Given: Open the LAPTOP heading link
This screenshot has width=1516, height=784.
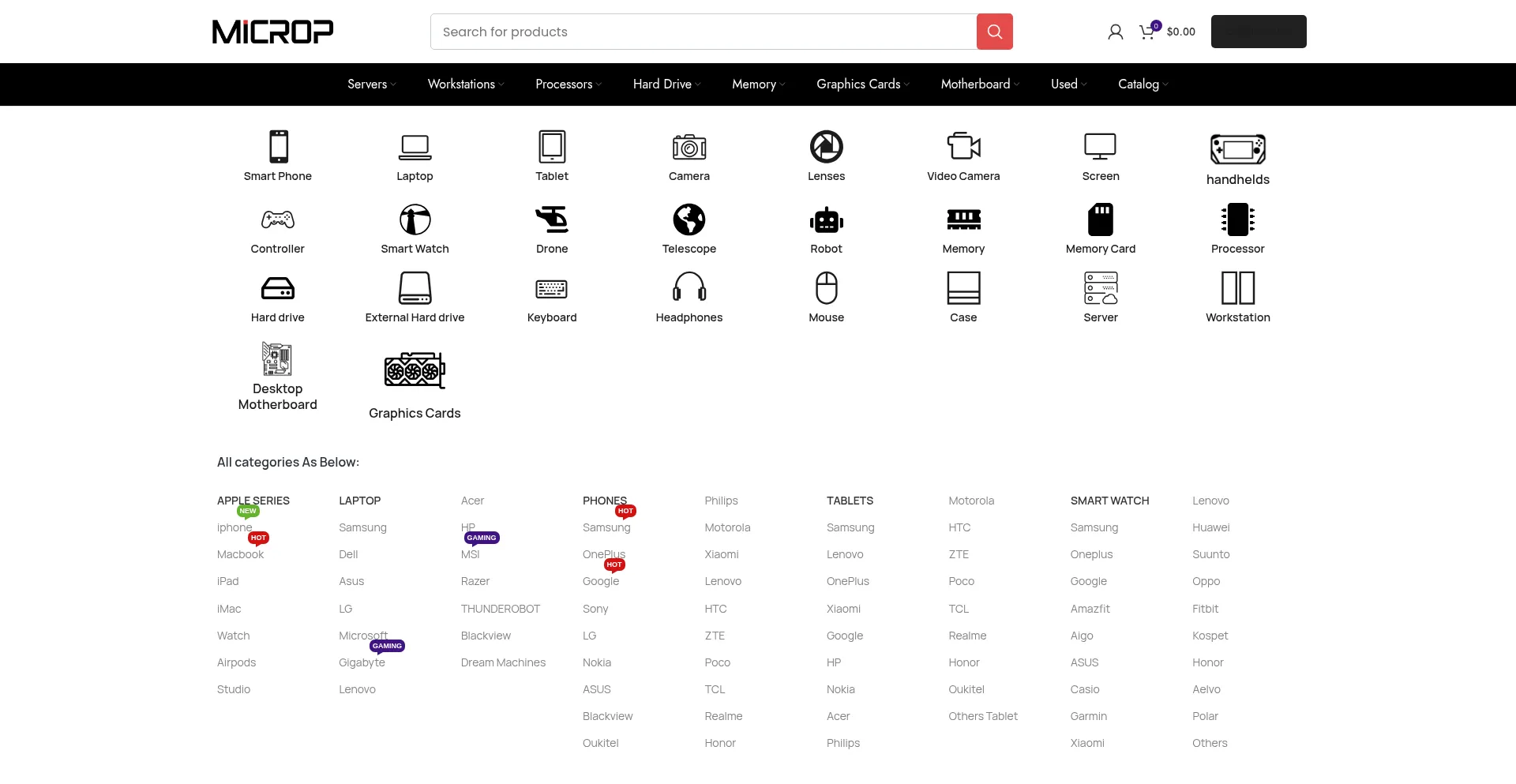Looking at the screenshot, I should (359, 501).
